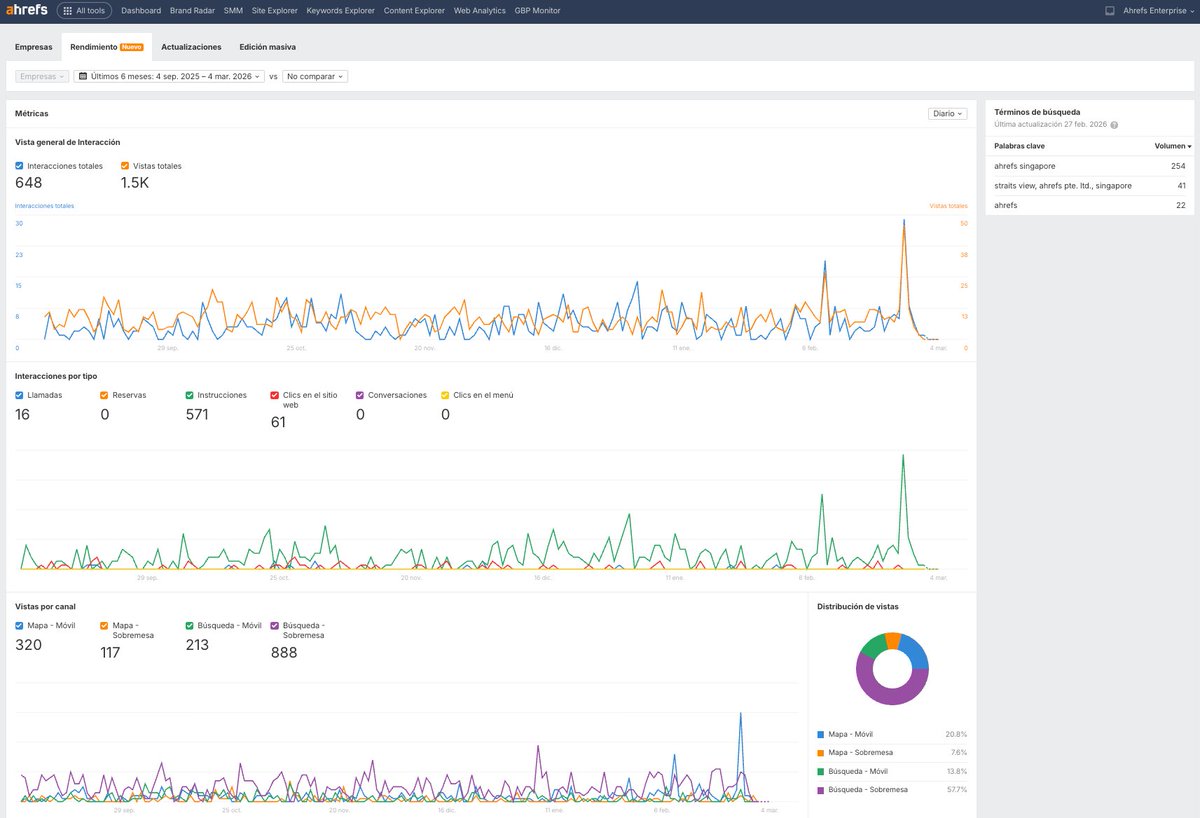
Task: Toggle the Instrucciones checkbox
Action: (191, 395)
